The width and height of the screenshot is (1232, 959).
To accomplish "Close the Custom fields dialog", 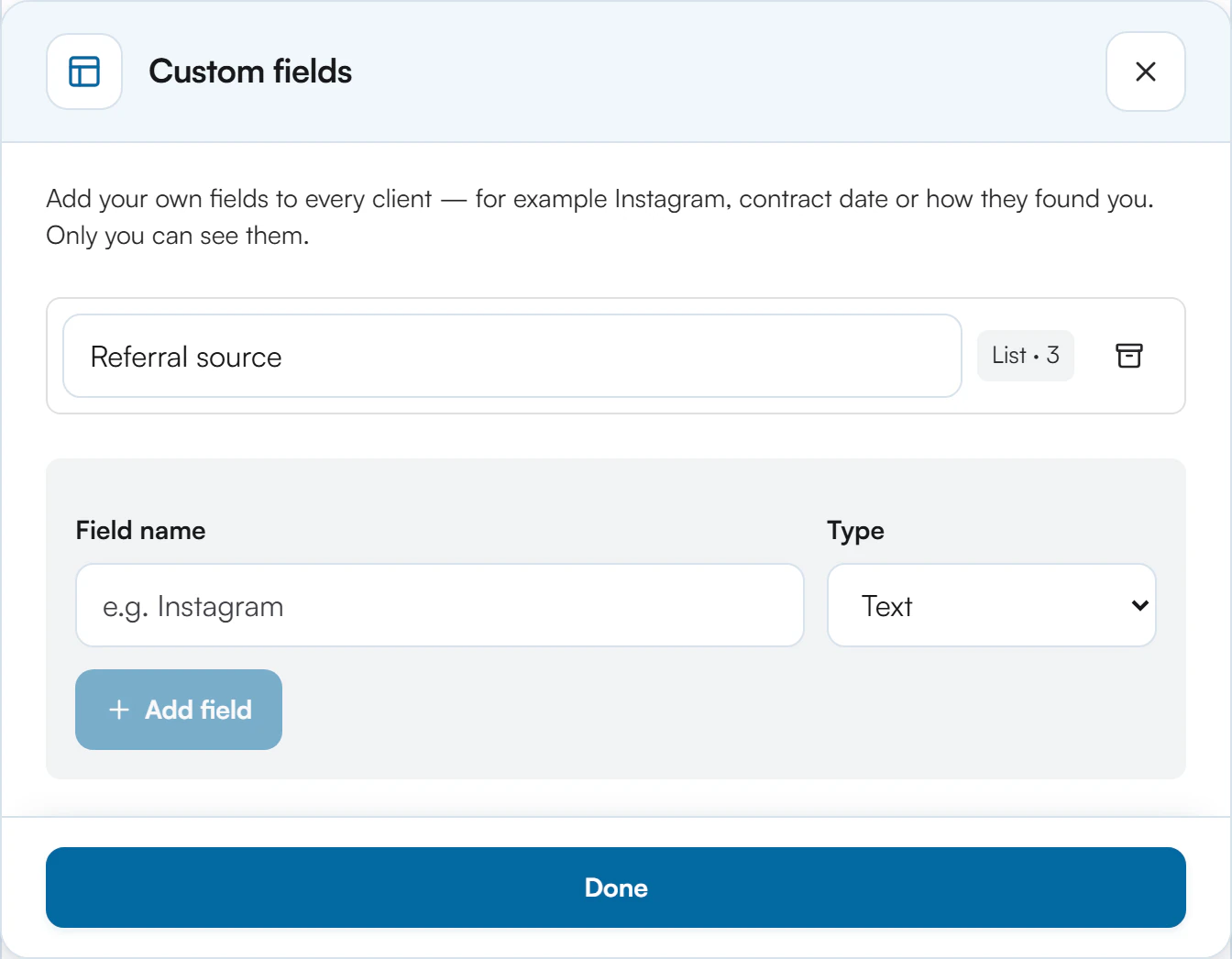I will tap(1145, 72).
